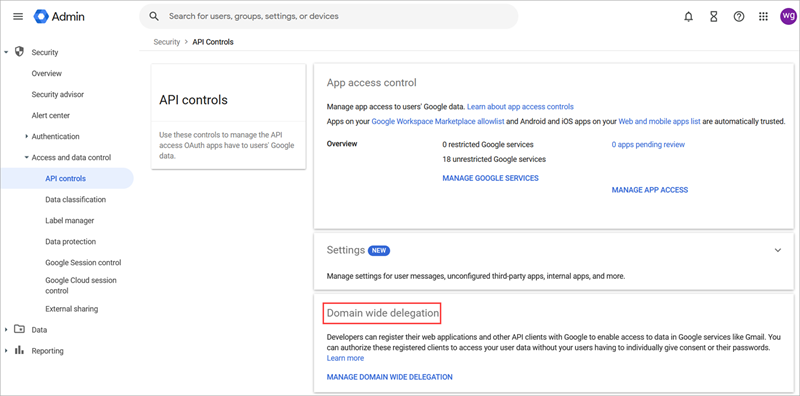Open Learn about app access controls

(x=520, y=107)
